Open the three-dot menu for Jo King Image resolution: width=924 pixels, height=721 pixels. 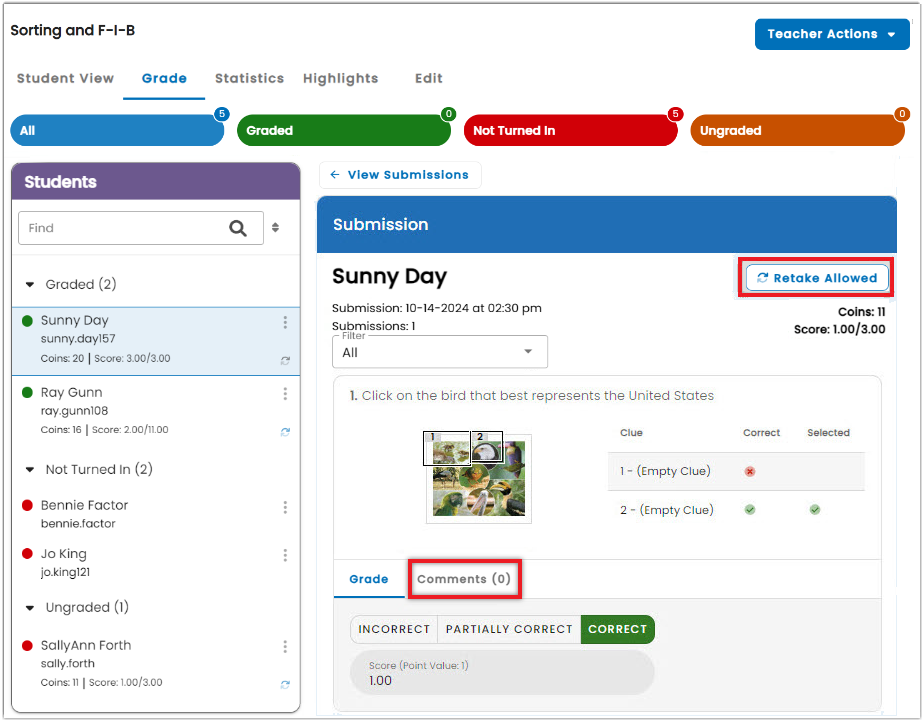point(285,555)
